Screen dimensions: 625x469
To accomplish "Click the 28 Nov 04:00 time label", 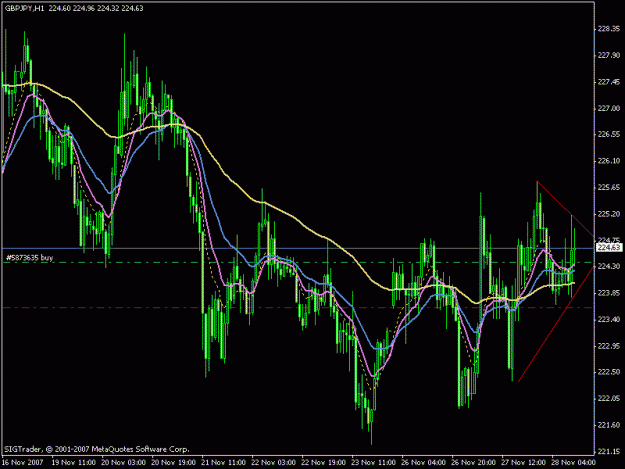I will click(x=573, y=463).
